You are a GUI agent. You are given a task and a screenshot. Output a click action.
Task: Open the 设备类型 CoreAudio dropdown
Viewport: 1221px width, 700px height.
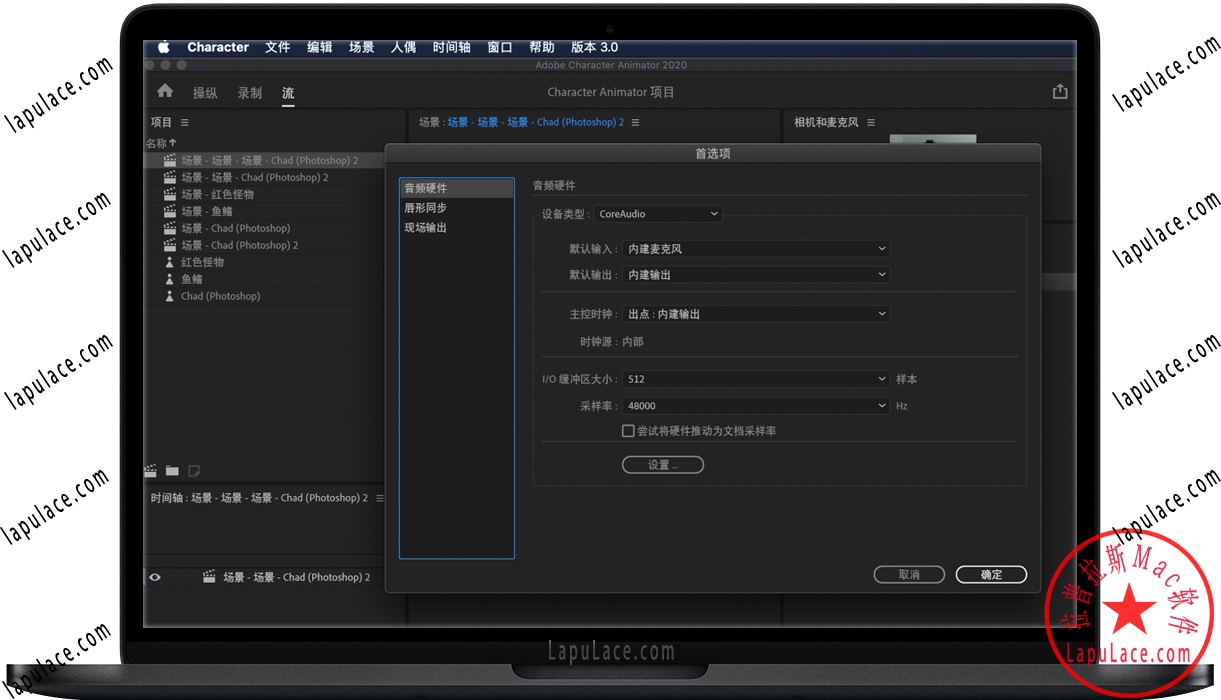(x=657, y=213)
